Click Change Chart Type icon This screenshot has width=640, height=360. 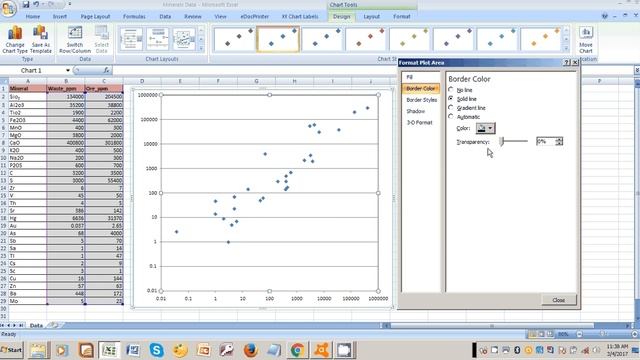pyautogui.click(x=15, y=40)
